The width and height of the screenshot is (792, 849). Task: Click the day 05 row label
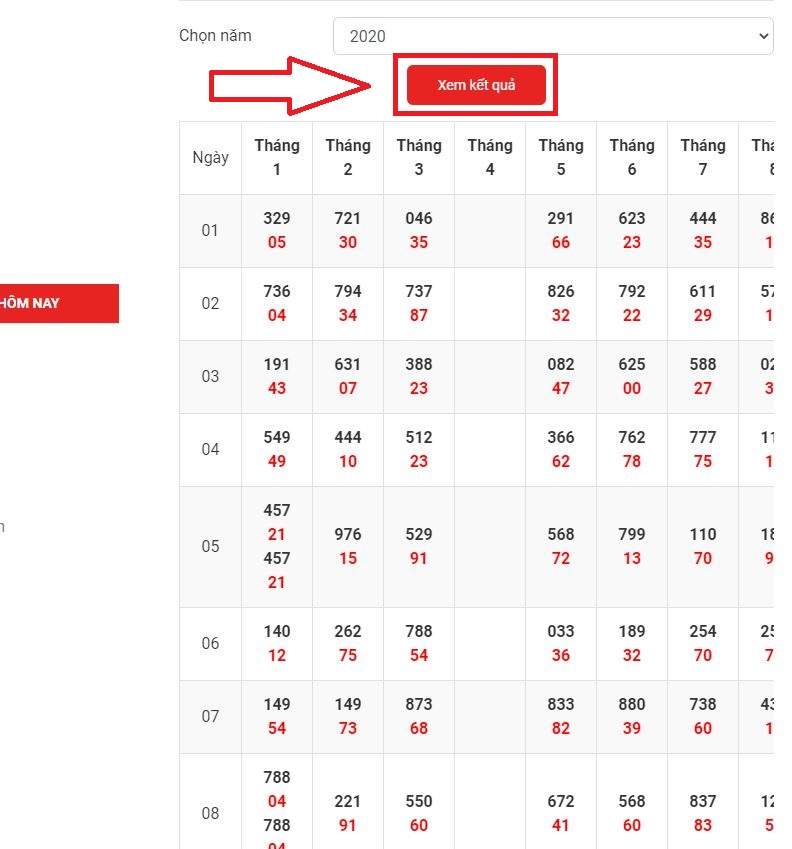pos(210,547)
